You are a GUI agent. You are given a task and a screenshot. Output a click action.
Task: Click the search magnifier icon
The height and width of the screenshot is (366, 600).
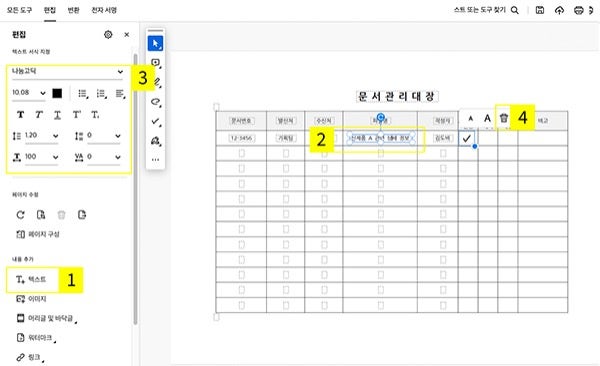(x=515, y=10)
